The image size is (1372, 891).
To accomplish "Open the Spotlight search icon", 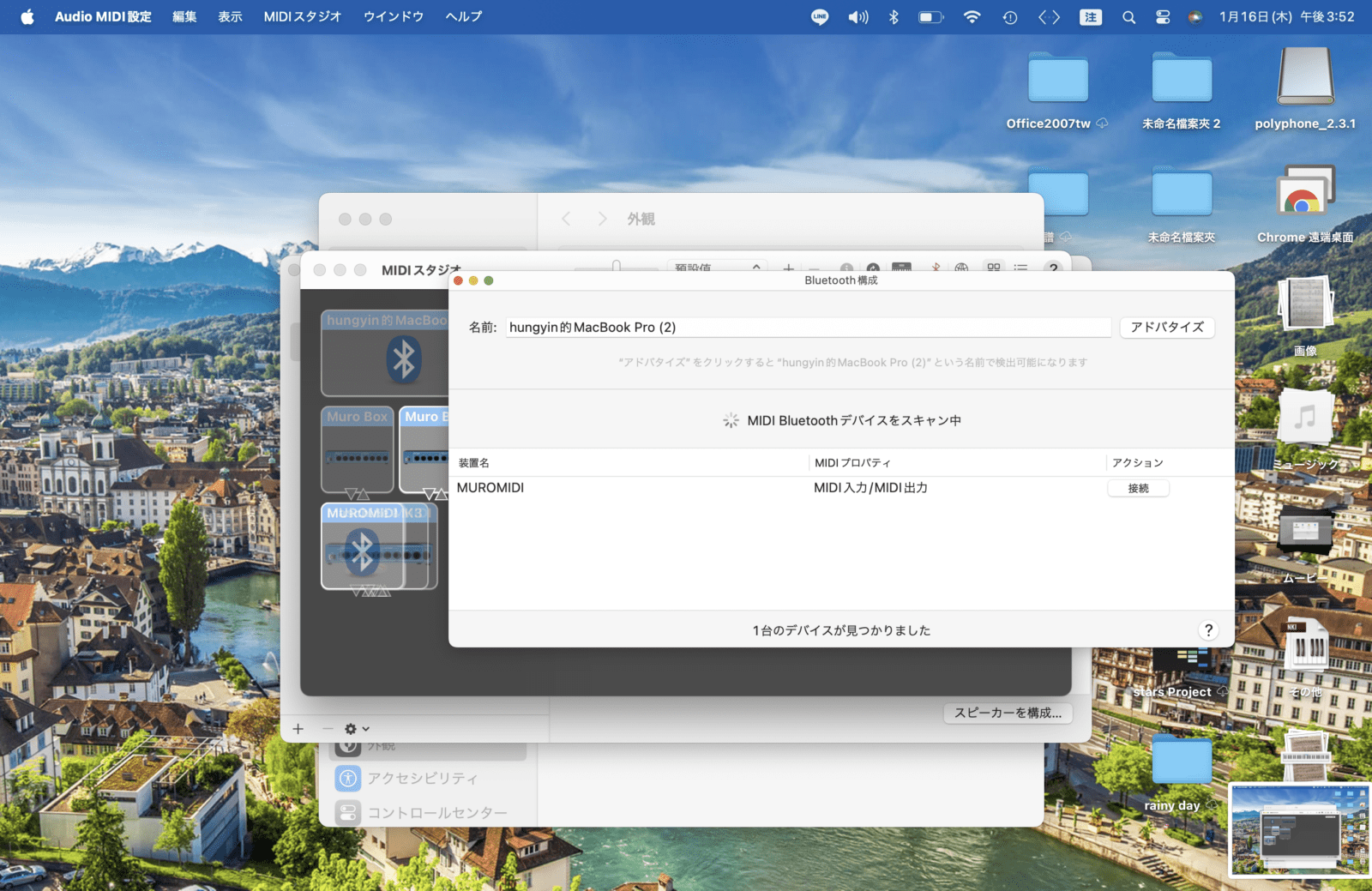I will pos(1128,16).
